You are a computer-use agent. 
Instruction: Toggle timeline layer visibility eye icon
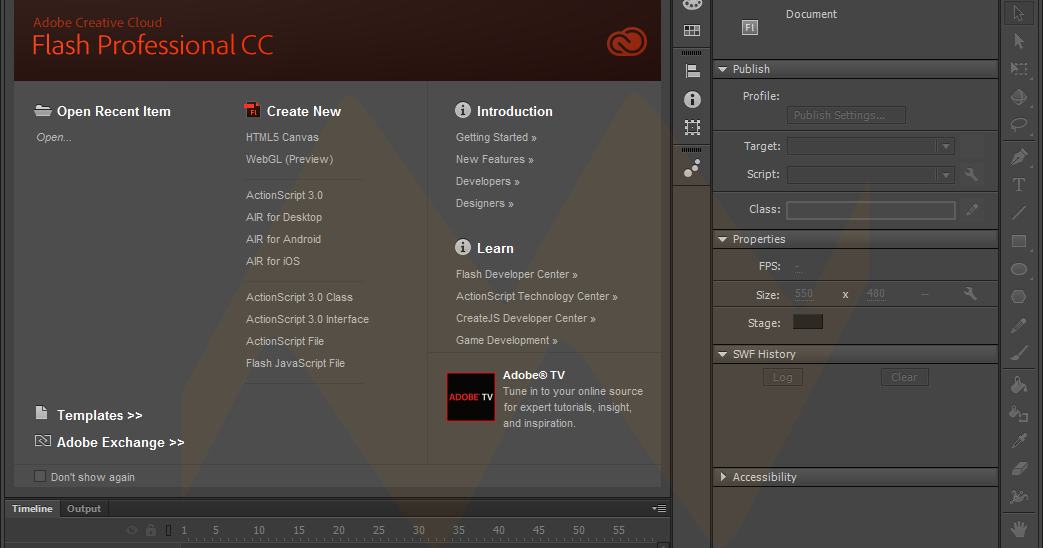pos(132,530)
